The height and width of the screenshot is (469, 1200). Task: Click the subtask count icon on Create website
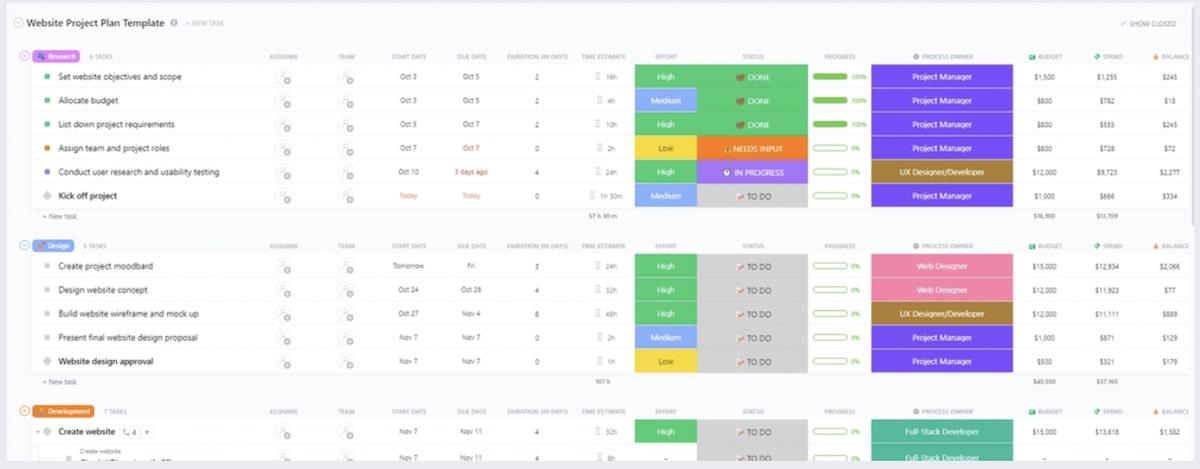[130, 432]
